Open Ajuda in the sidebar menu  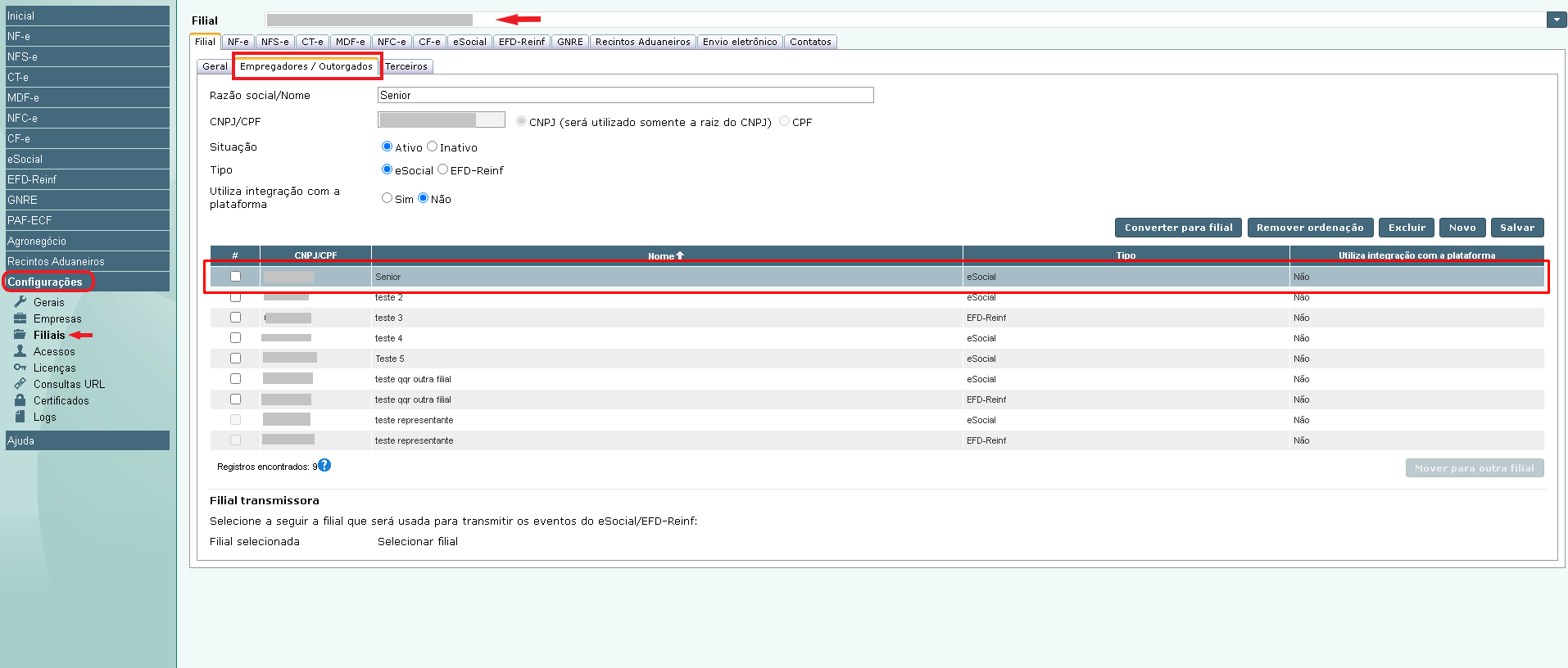pos(88,440)
